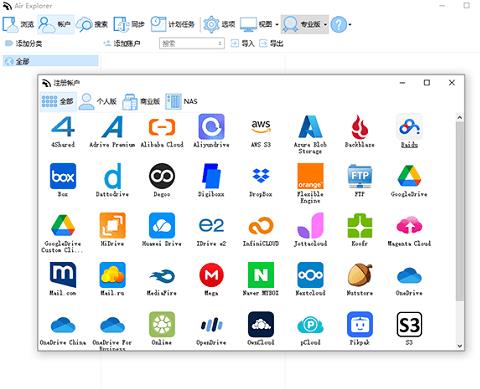Select the Mega service icon
The image size is (480, 389).
coord(211,279)
